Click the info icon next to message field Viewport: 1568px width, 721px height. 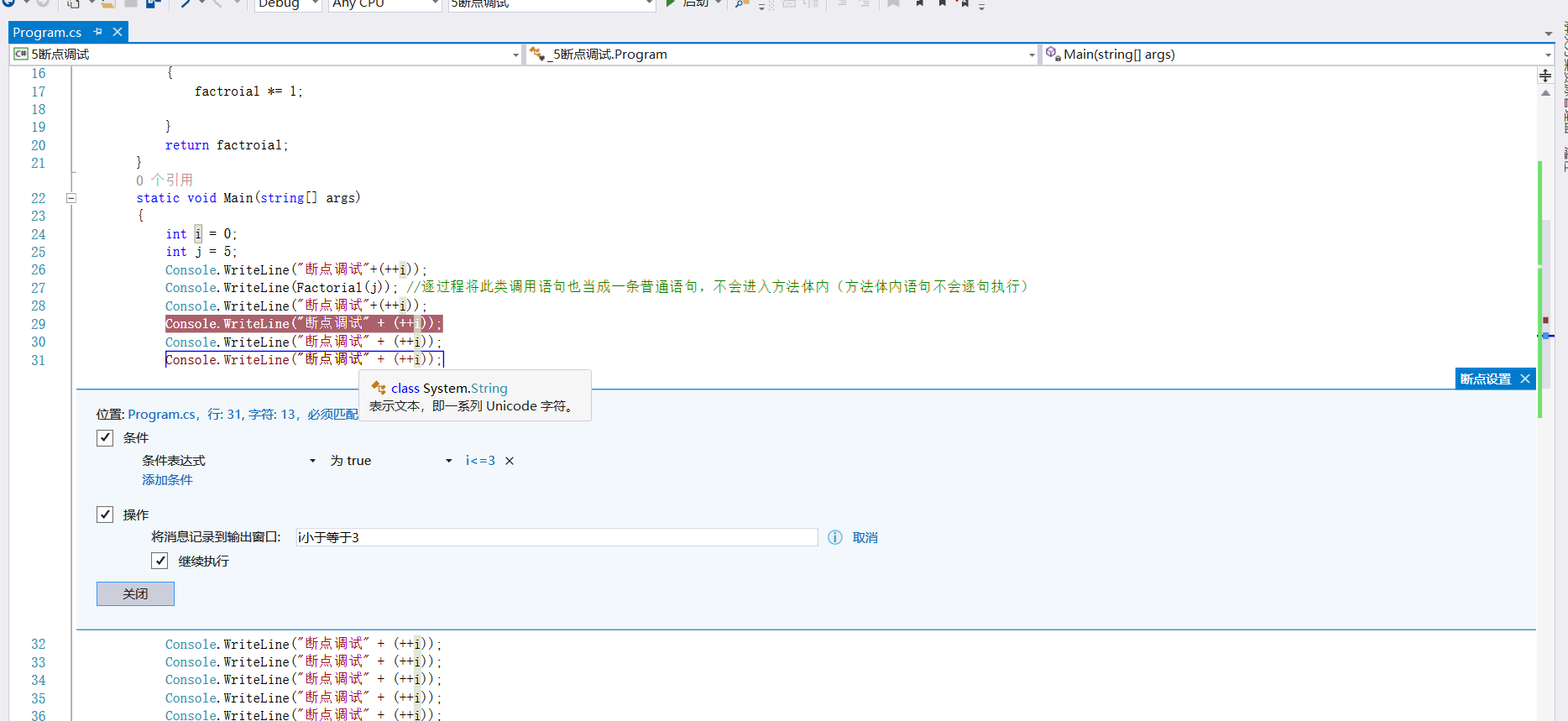pyautogui.click(x=835, y=537)
